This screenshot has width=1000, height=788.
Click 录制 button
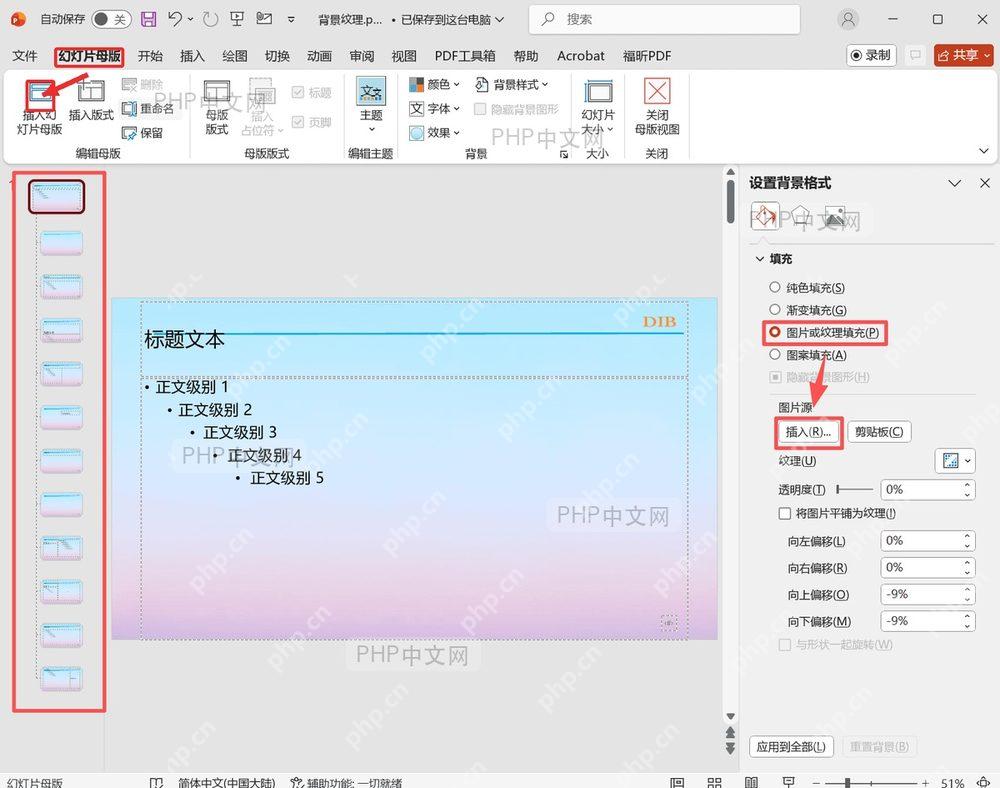click(871, 55)
